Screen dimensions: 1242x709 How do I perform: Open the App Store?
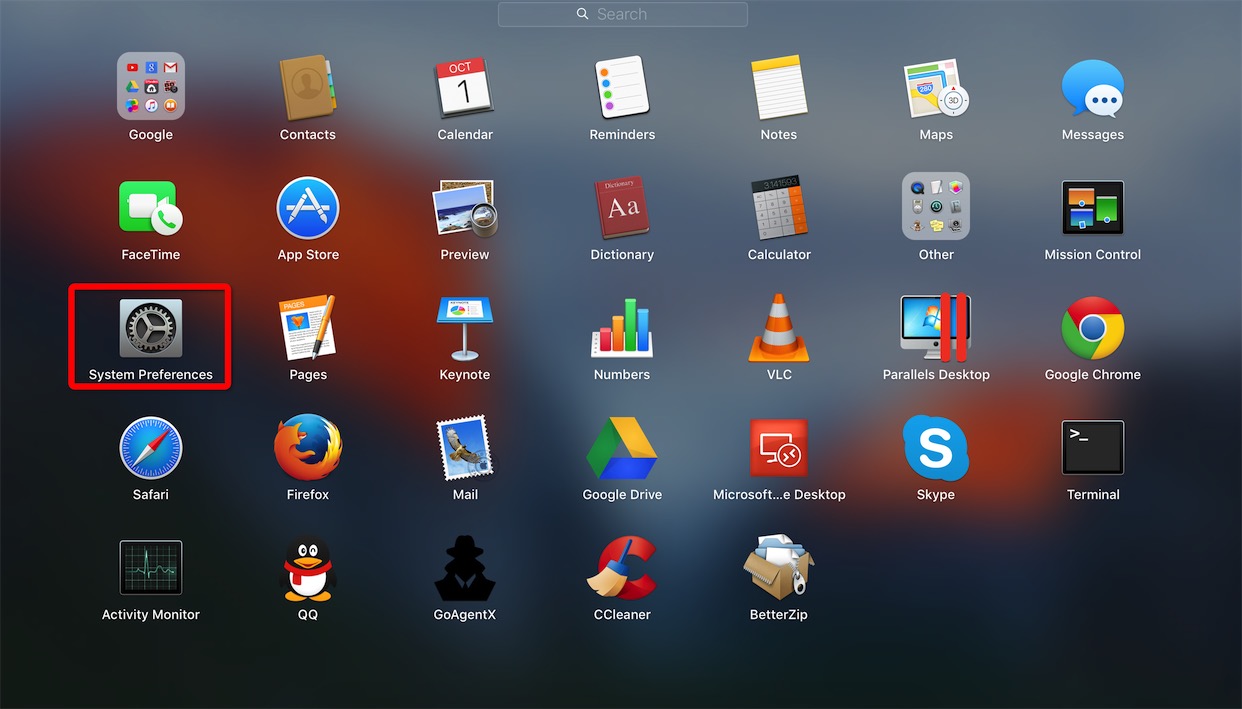(x=308, y=207)
